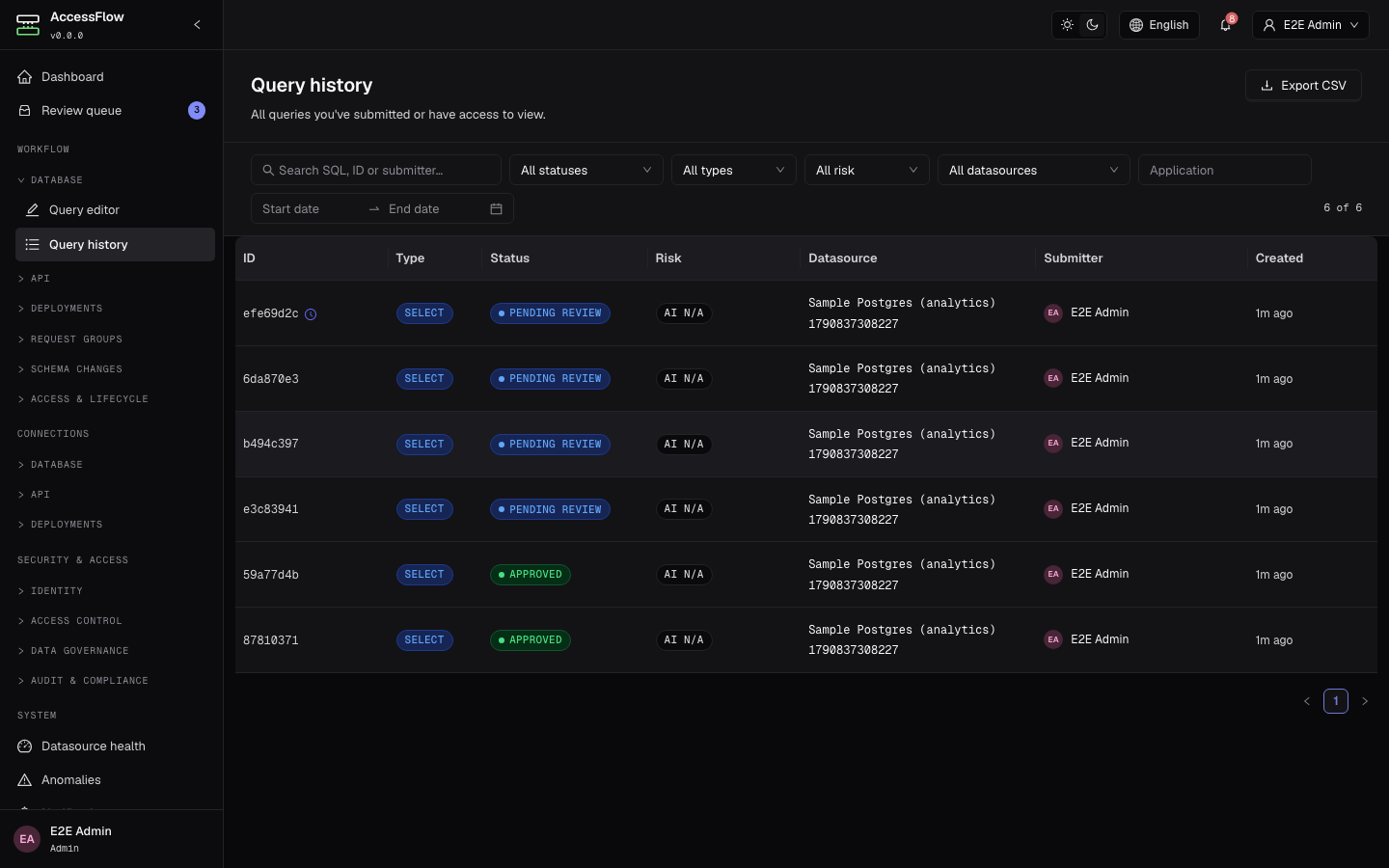Click the Start date field
The image size is (1389, 868).
[x=309, y=209]
